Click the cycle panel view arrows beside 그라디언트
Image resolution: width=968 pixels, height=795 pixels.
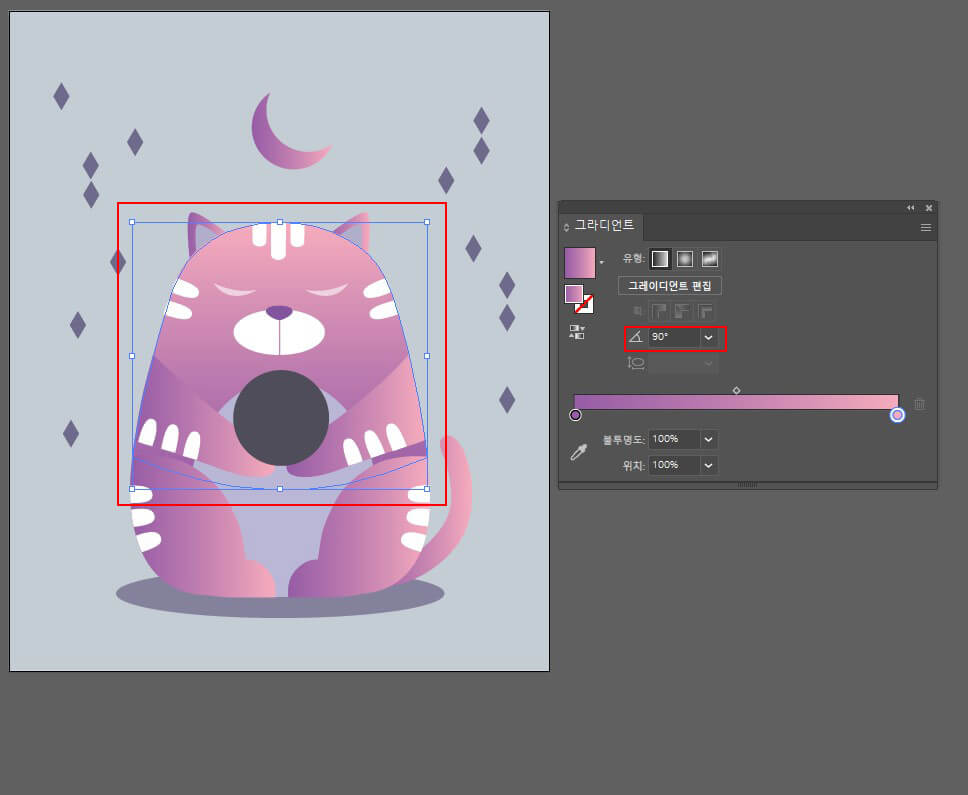(x=566, y=228)
